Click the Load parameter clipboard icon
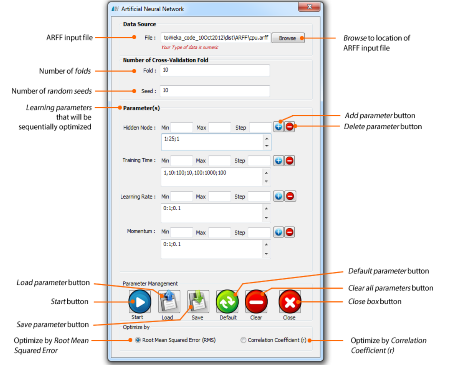Image resolution: width=450 pixels, height=365 pixels. pos(169,301)
